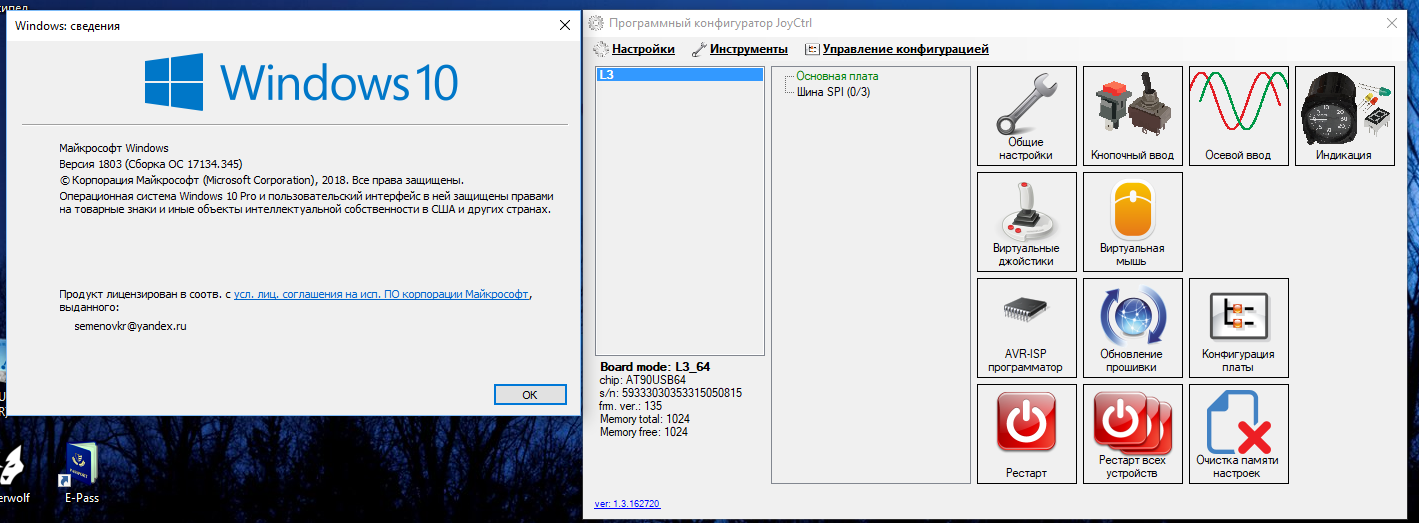1419x523 pixels.
Task: Click serial number s/n text
Action: coord(671,393)
